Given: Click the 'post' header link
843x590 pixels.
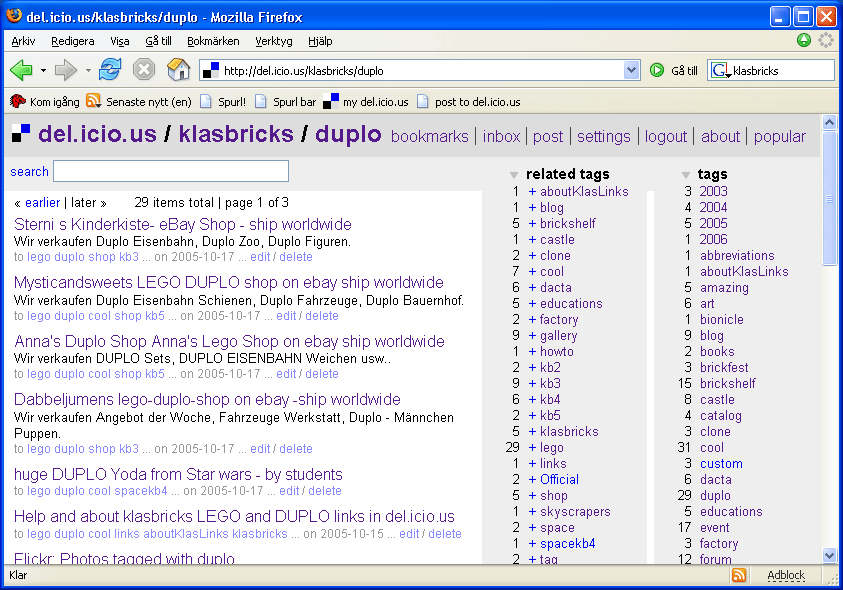Looking at the screenshot, I should pyautogui.click(x=548, y=137).
